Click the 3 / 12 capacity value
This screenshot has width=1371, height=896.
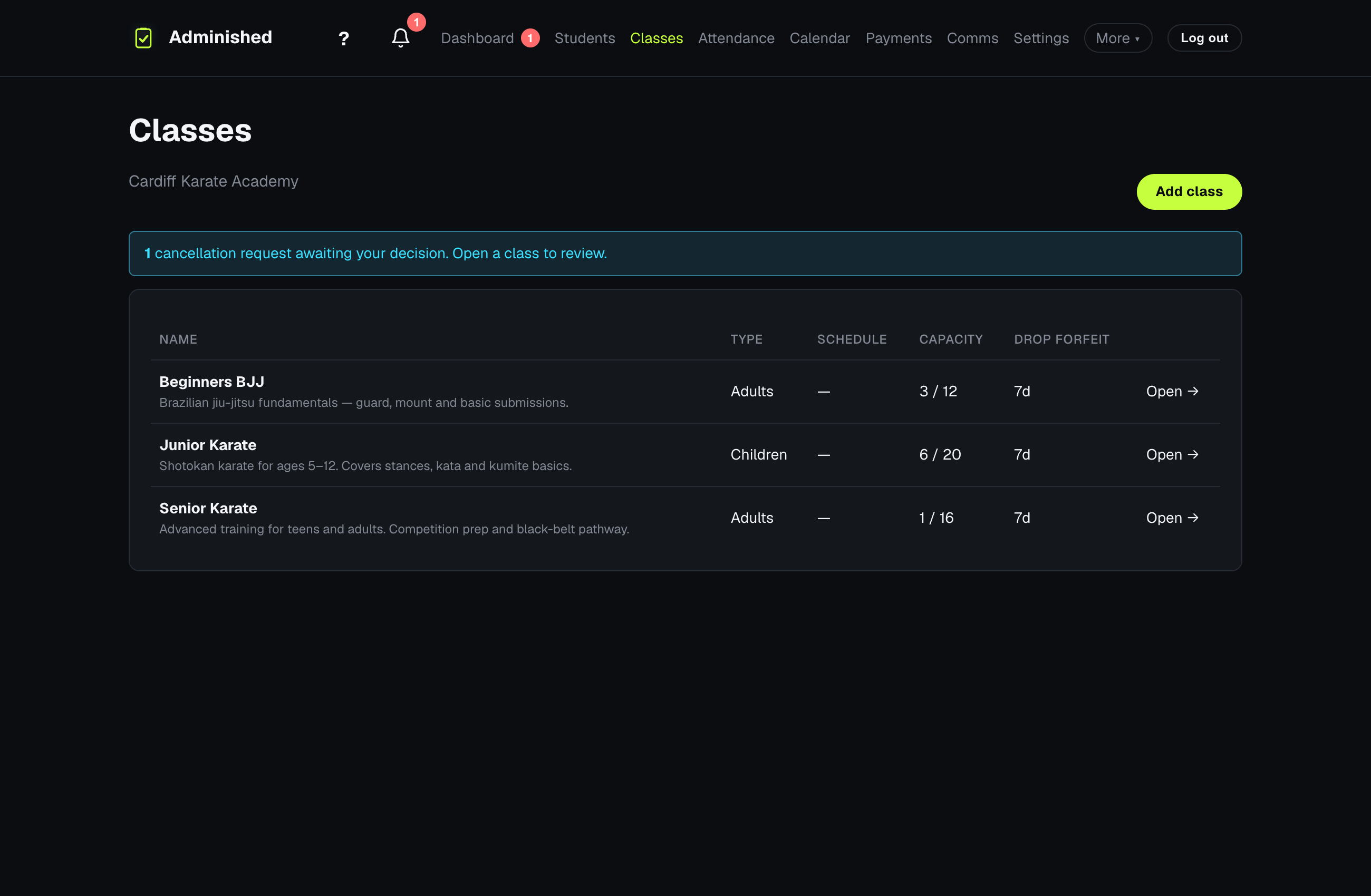click(x=938, y=392)
